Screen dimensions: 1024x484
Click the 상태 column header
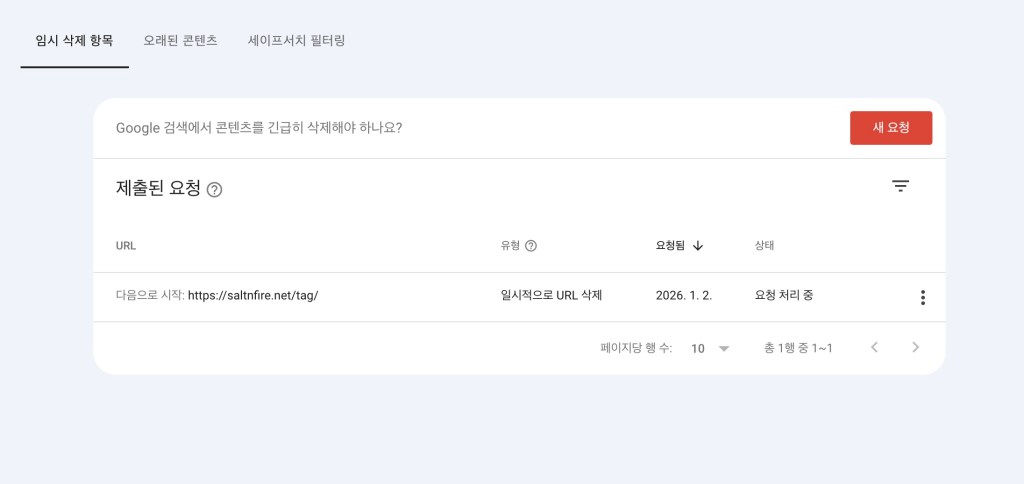coord(764,246)
